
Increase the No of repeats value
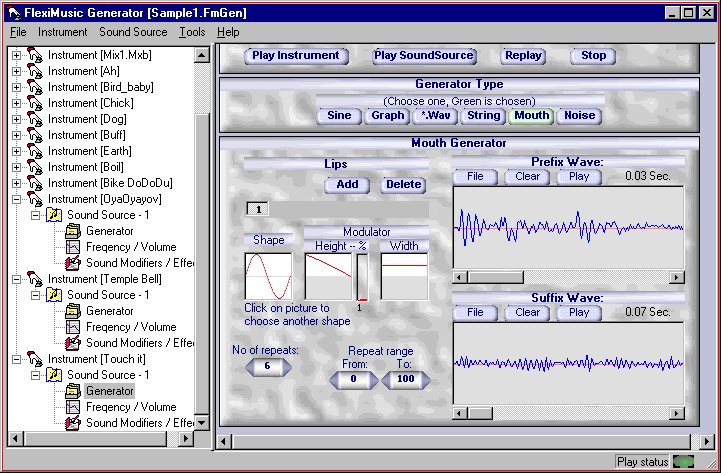pyautogui.click(x=285, y=367)
